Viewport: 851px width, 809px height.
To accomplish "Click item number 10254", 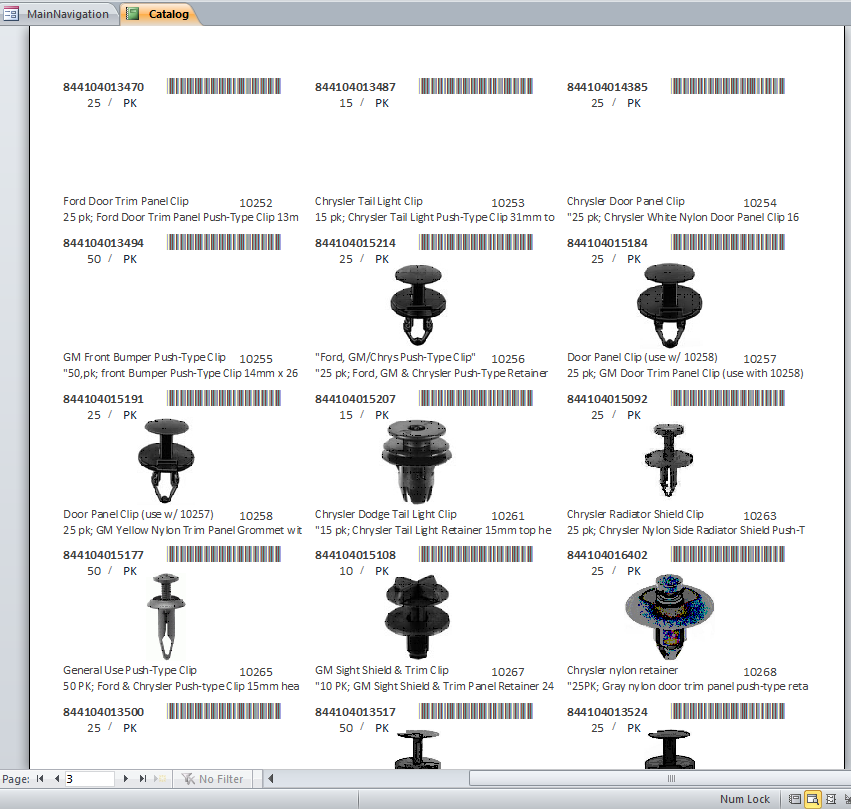I will pos(760,203).
